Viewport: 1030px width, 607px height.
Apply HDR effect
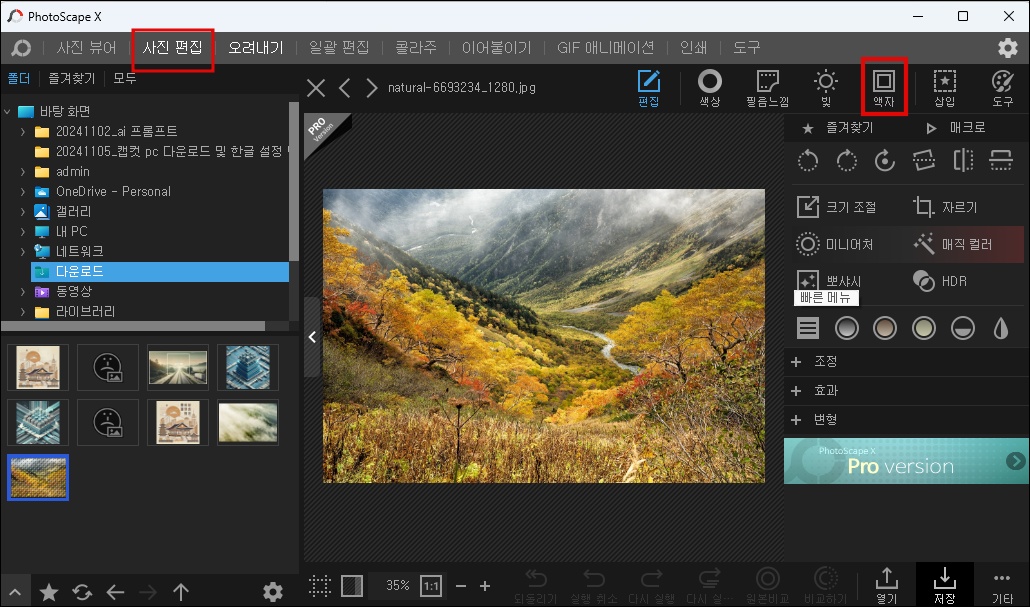[940, 281]
